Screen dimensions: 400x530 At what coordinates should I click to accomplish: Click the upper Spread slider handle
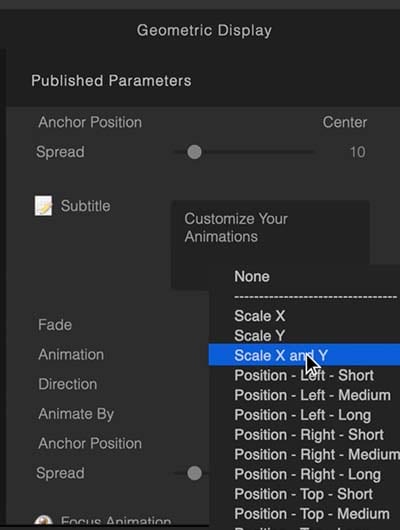(194, 152)
